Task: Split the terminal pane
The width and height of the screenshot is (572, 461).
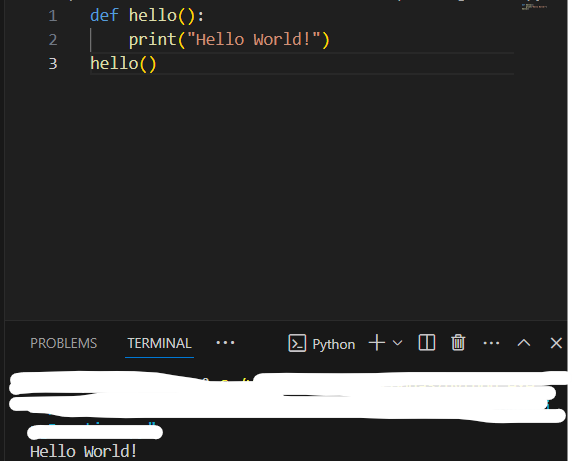Action: click(426, 343)
